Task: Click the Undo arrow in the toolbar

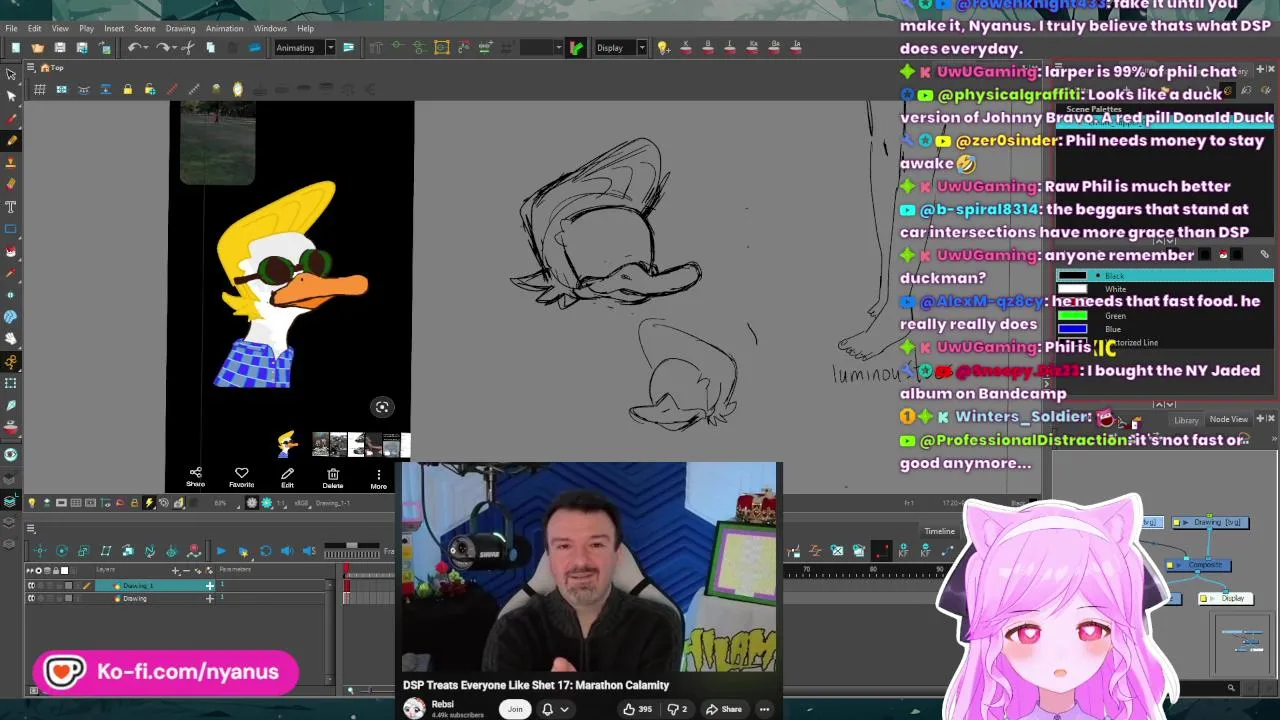Action: coord(134,47)
